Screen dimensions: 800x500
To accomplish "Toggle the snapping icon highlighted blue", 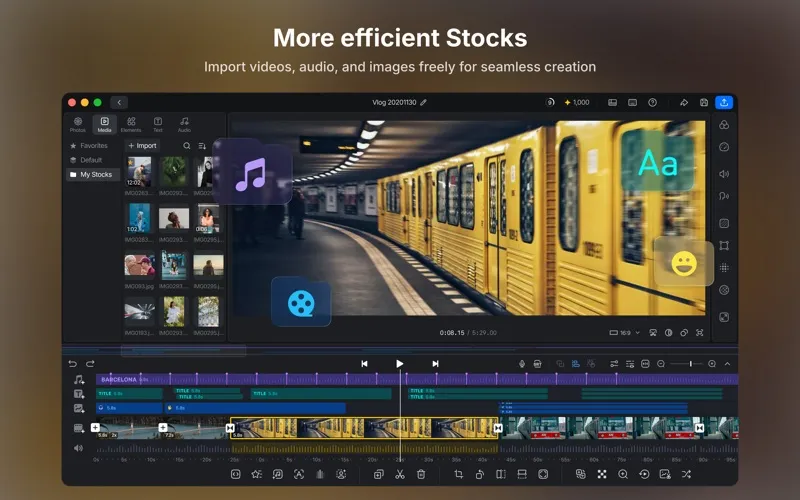I will [576, 364].
